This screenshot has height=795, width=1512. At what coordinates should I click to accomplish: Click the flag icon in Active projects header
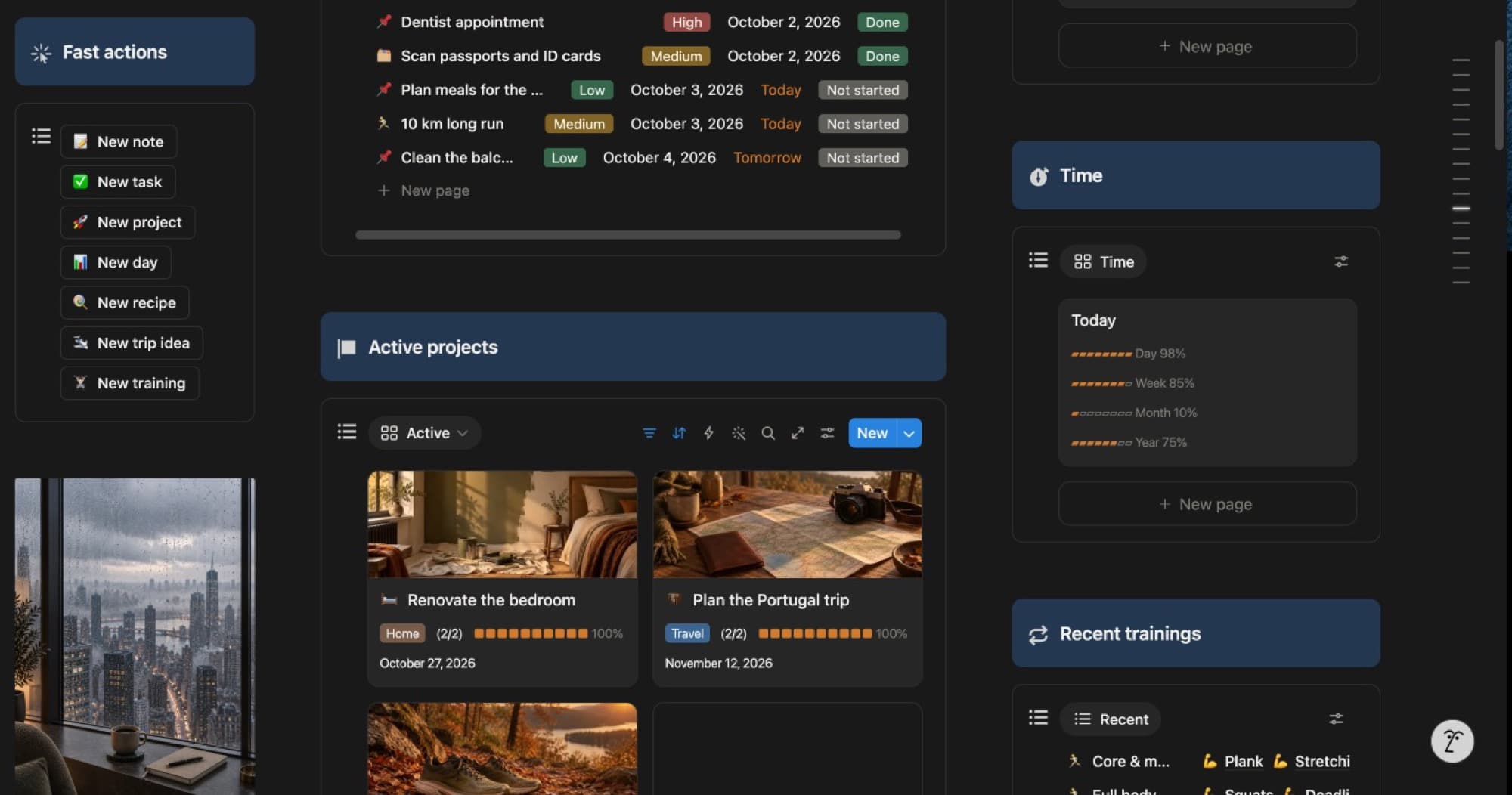346,348
